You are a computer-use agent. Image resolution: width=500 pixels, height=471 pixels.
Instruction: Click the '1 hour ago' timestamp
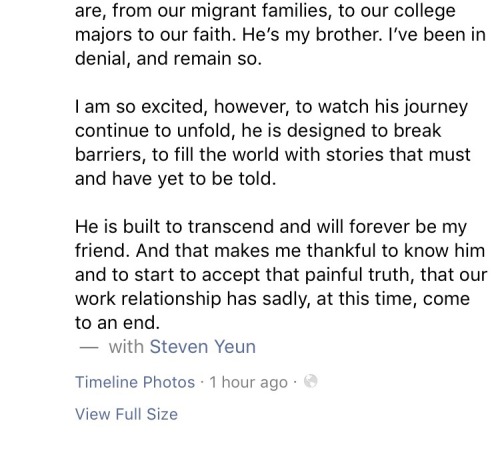[248, 382]
